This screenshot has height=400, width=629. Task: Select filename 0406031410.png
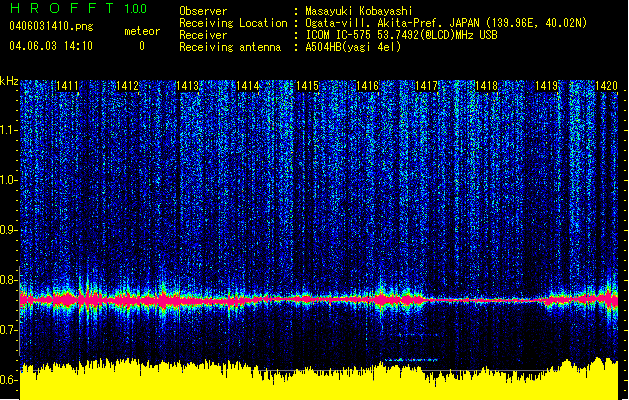coord(51,26)
